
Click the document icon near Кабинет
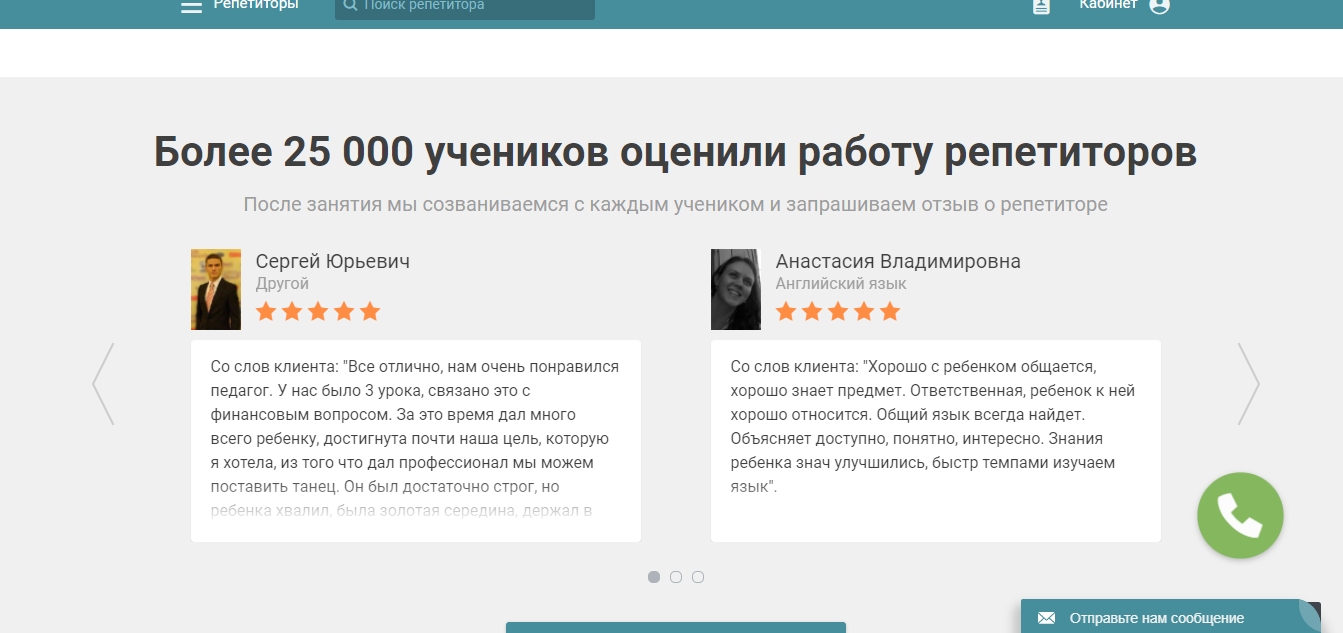[x=1040, y=5]
